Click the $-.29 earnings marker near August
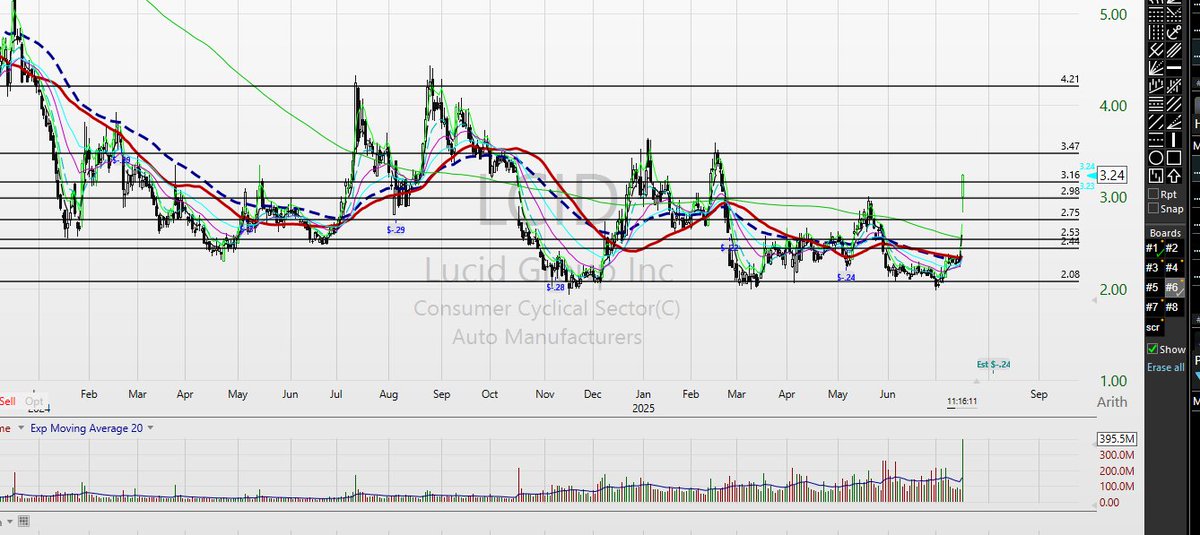Viewport: 1200px width, 535px height. click(396, 229)
